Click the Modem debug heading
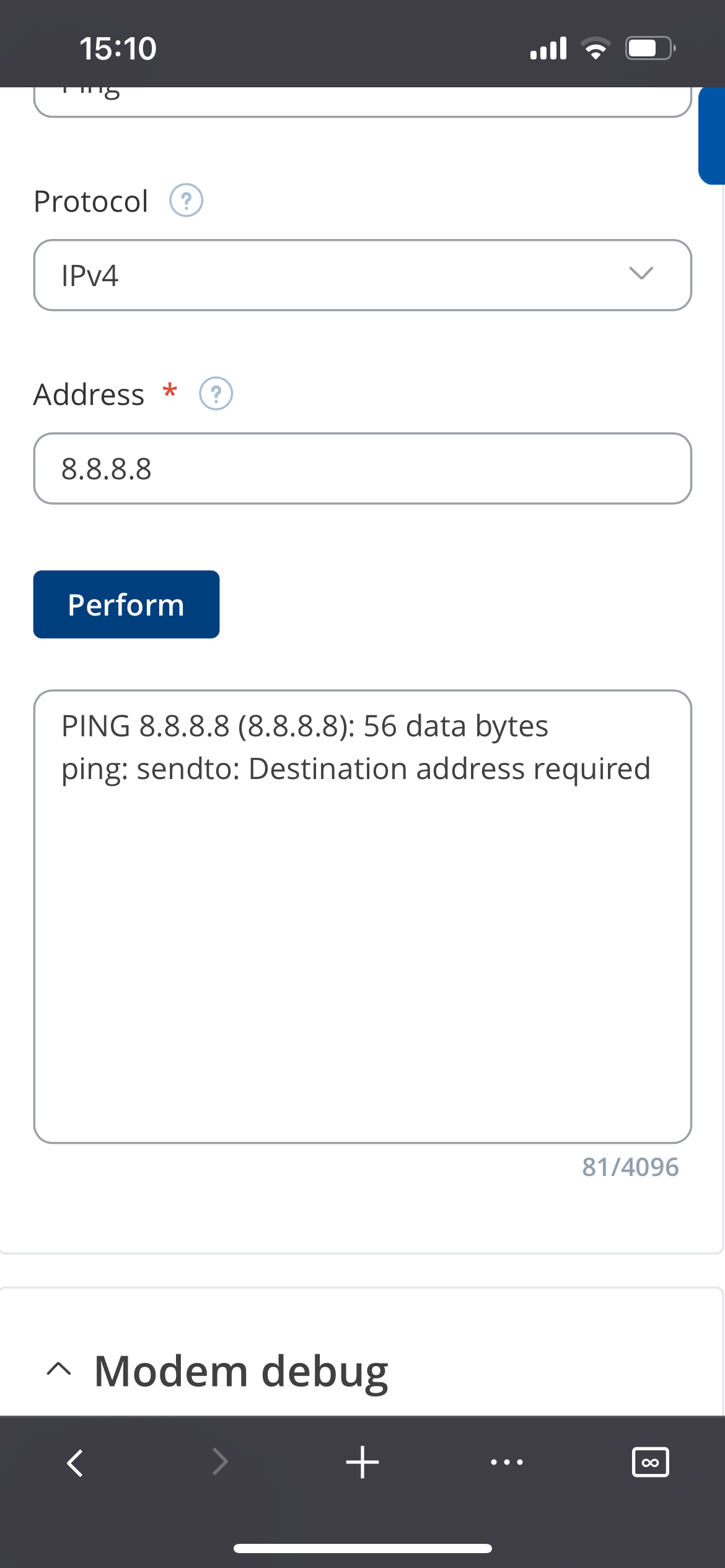The image size is (725, 1568). [x=241, y=1371]
